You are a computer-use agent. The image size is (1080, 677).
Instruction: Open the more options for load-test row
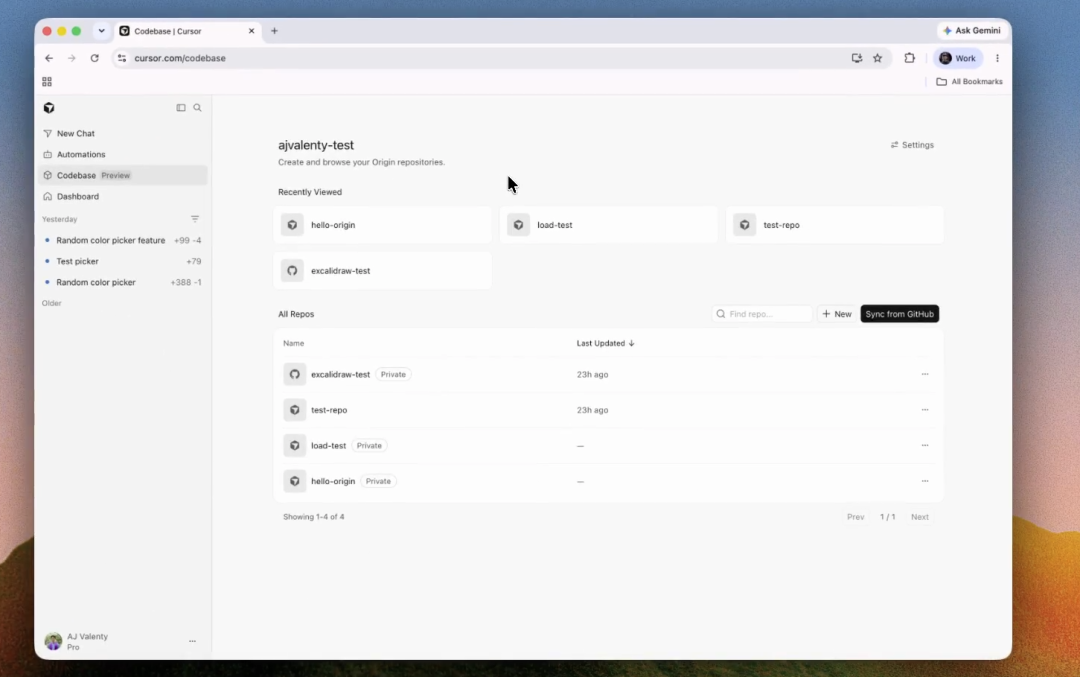tap(925, 446)
